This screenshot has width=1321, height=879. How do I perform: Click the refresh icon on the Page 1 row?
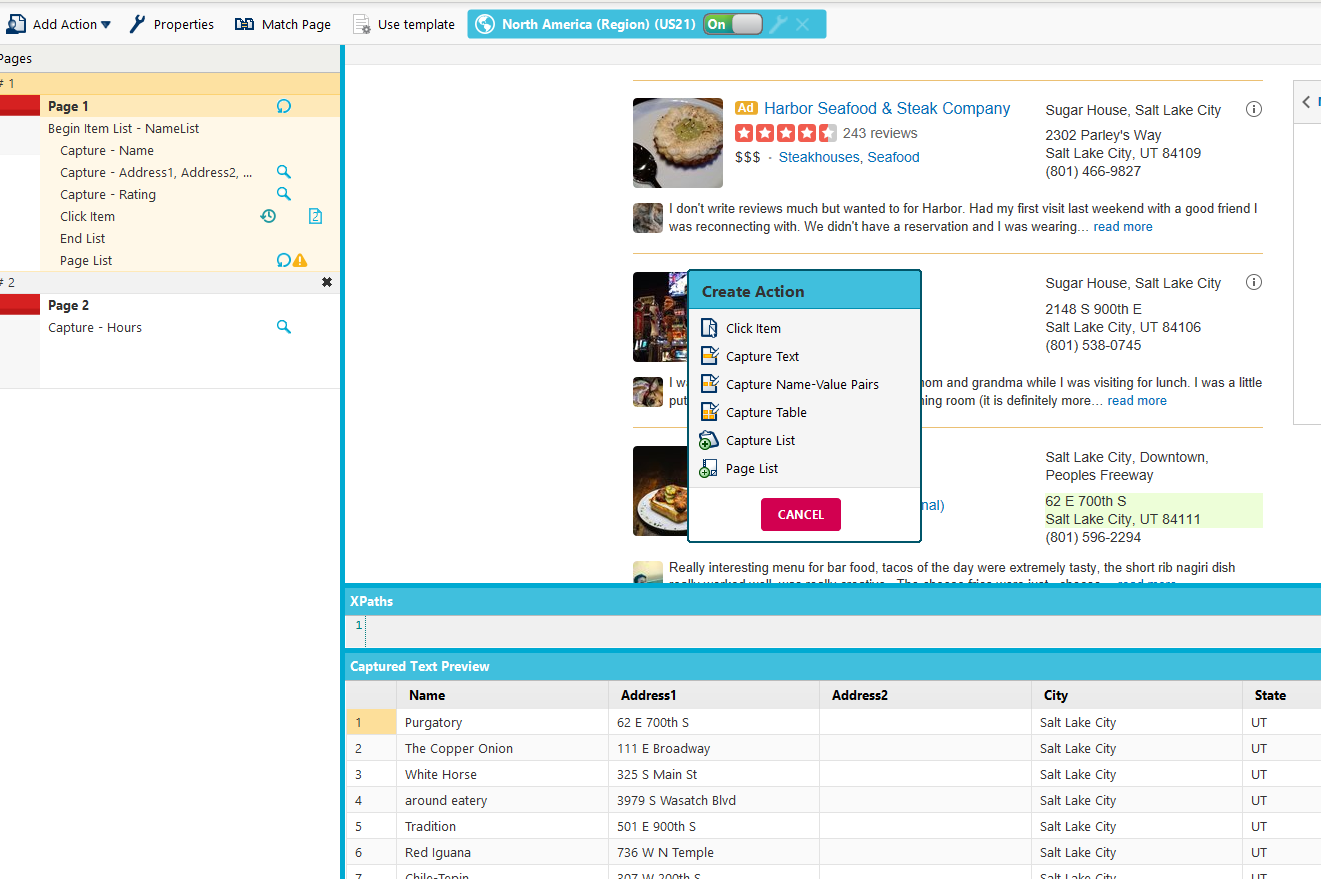(x=284, y=106)
